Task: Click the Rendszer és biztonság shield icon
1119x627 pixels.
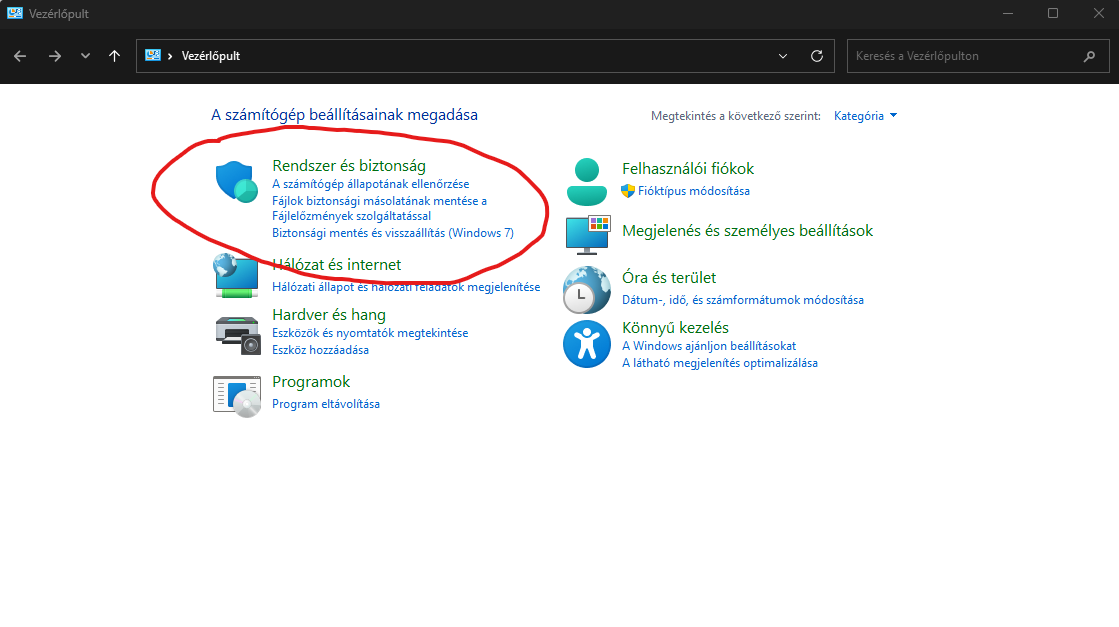Action: click(x=237, y=182)
